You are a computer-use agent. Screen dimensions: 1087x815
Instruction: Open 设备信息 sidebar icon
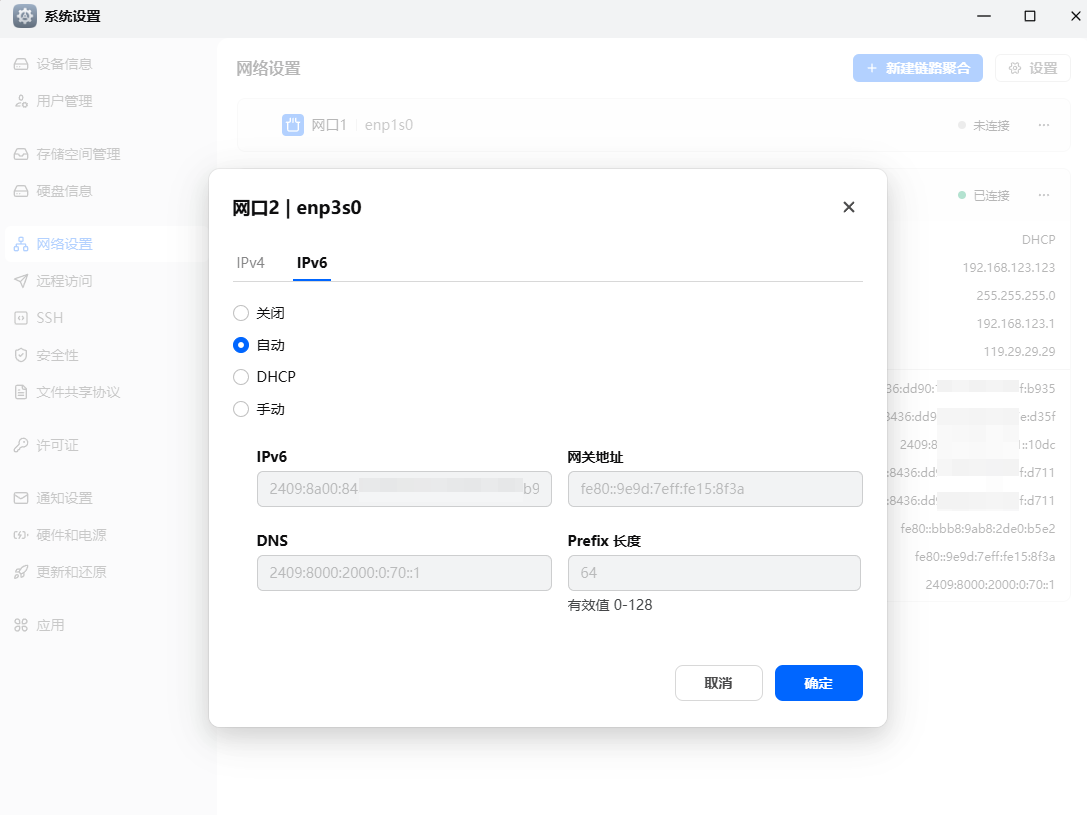coord(21,64)
